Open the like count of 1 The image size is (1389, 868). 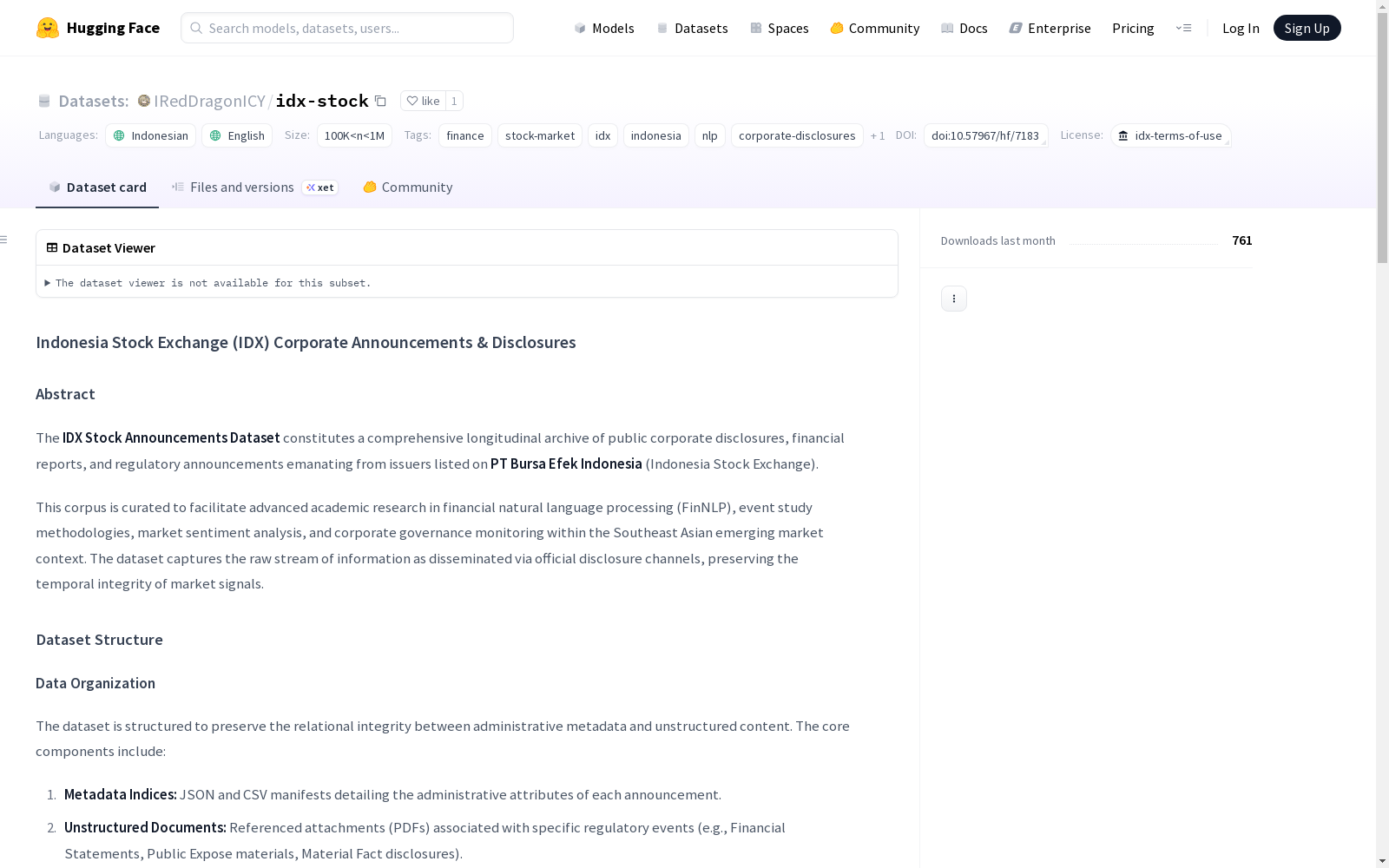tap(454, 101)
